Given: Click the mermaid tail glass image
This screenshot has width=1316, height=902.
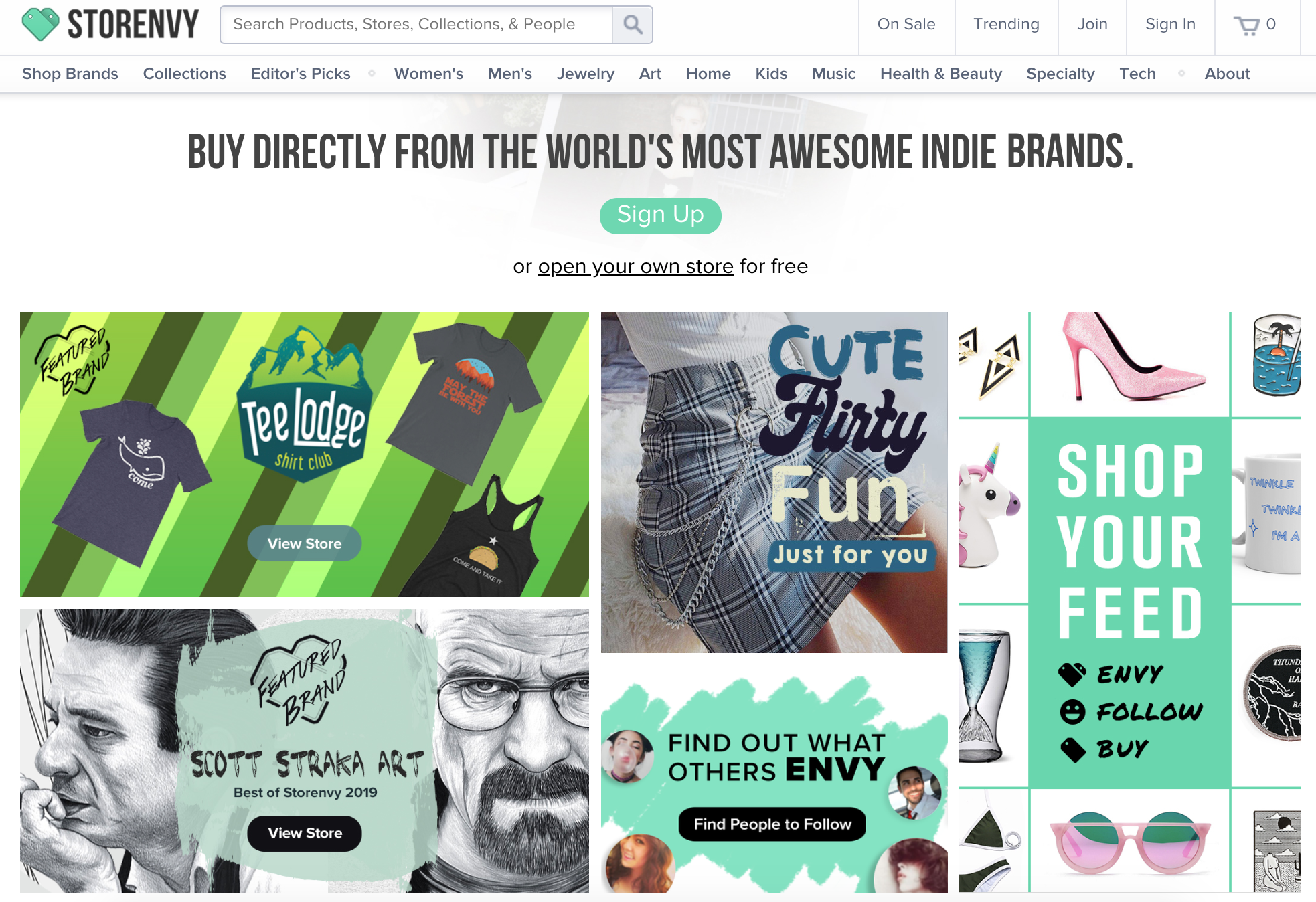Looking at the screenshot, I should (x=993, y=695).
